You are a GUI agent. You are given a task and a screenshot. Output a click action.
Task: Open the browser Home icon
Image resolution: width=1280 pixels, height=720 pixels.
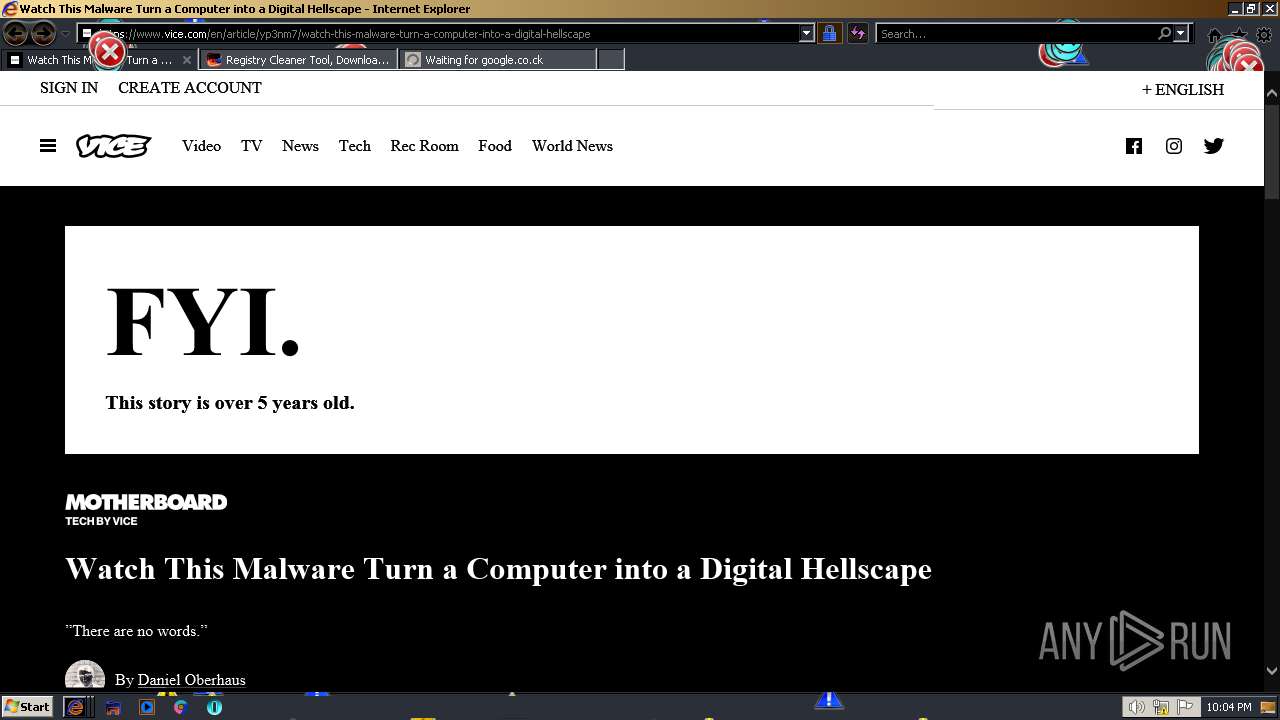(x=1215, y=35)
